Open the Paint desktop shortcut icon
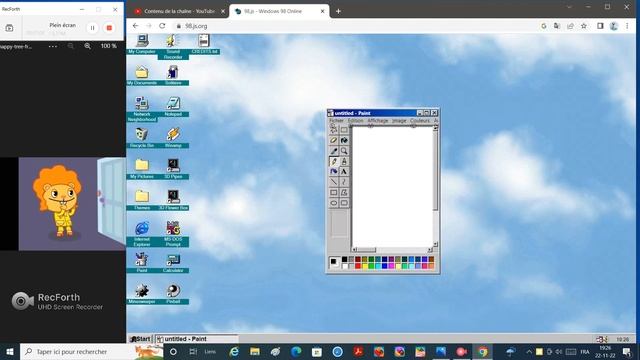640x360 pixels. 142,262
